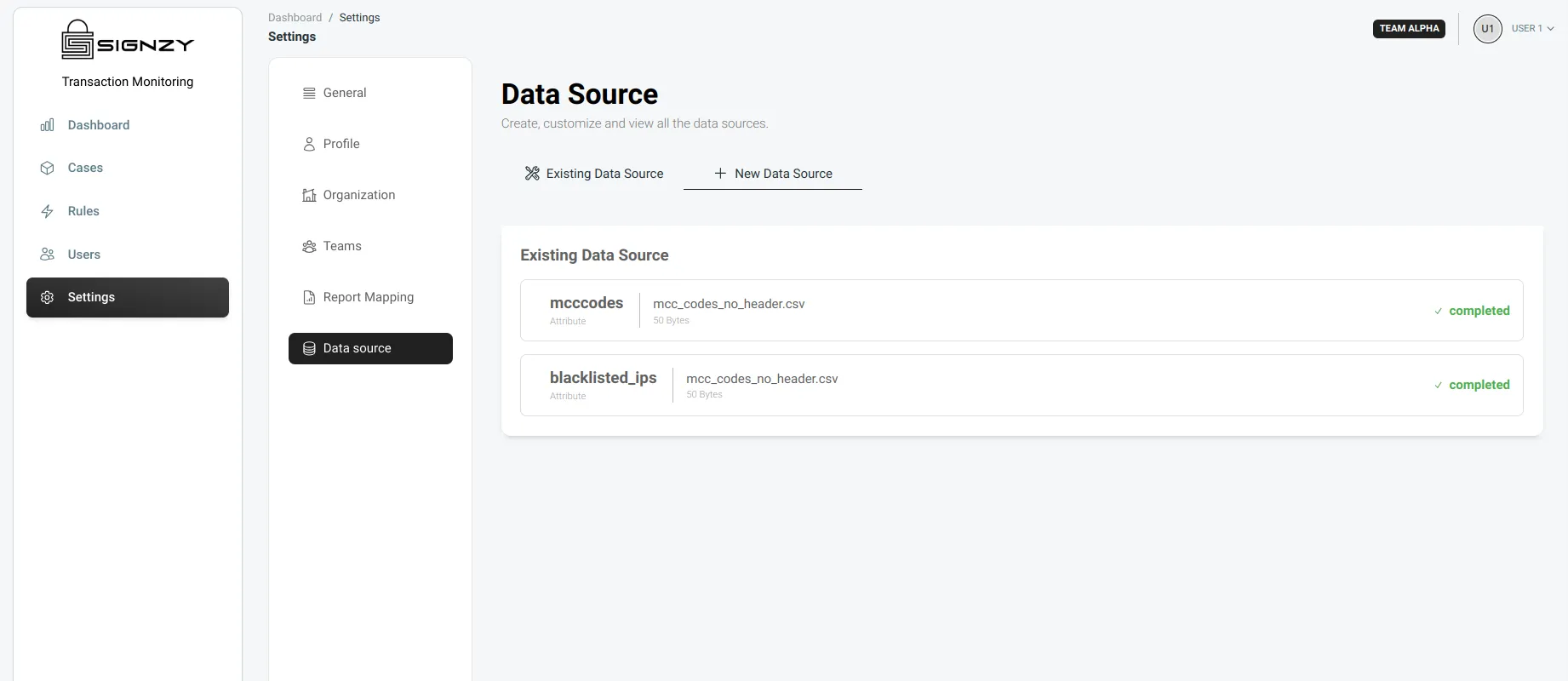Click the plus icon for New Data Source
This screenshot has height=681, width=1568.
pos(720,174)
